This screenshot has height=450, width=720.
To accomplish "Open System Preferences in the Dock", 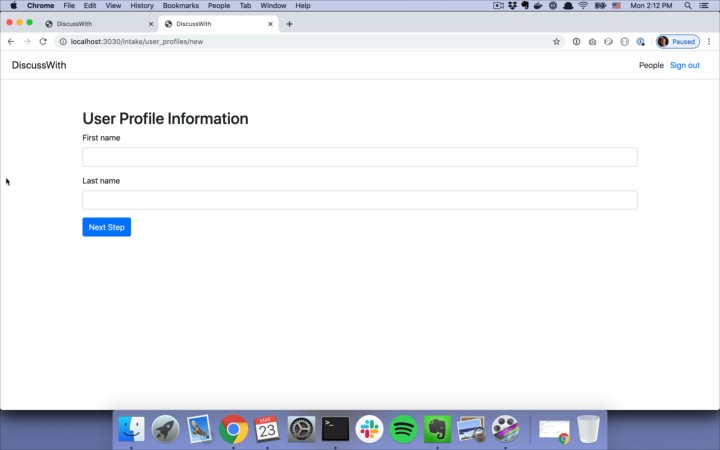I will [x=301, y=429].
